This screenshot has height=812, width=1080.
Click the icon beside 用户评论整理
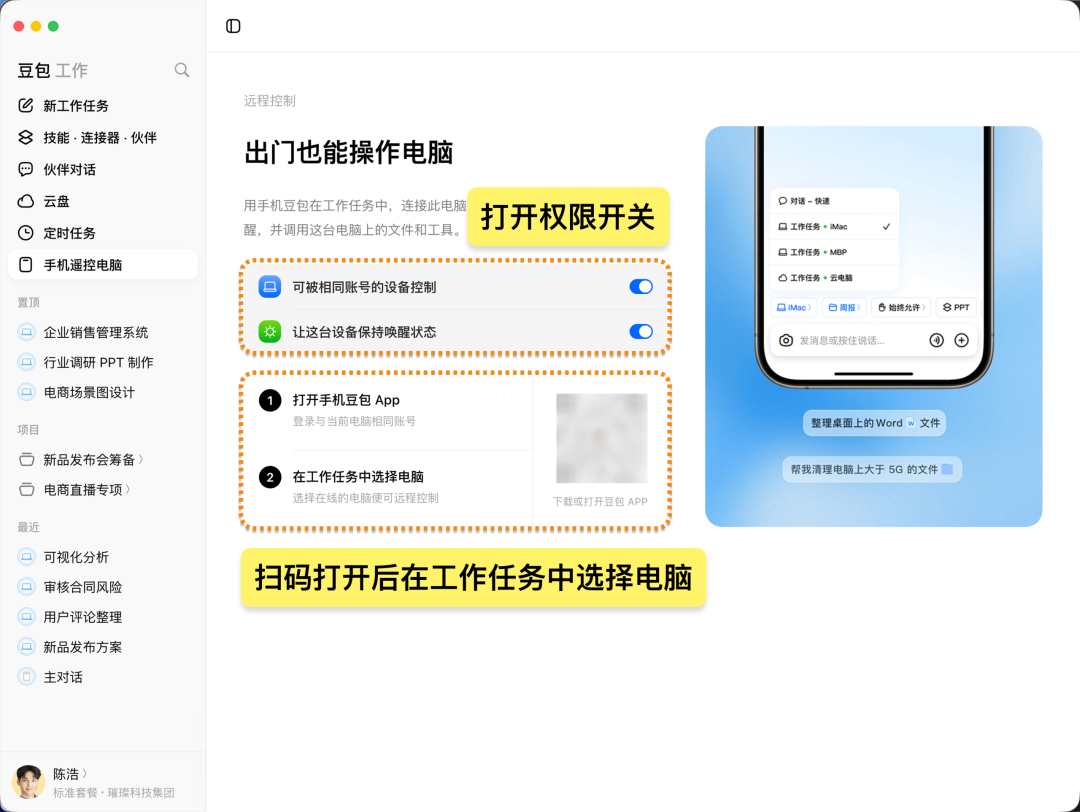pyautogui.click(x=26, y=617)
